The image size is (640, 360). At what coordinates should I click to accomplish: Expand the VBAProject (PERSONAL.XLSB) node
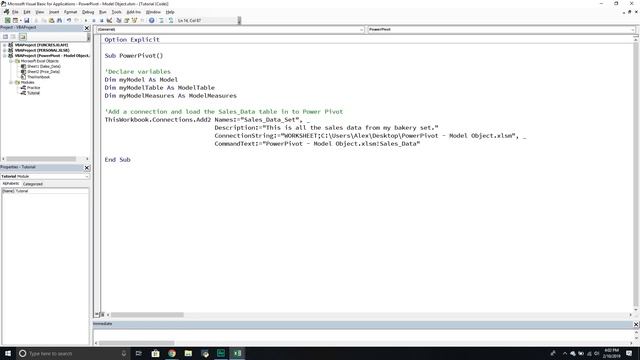tap(4, 50)
